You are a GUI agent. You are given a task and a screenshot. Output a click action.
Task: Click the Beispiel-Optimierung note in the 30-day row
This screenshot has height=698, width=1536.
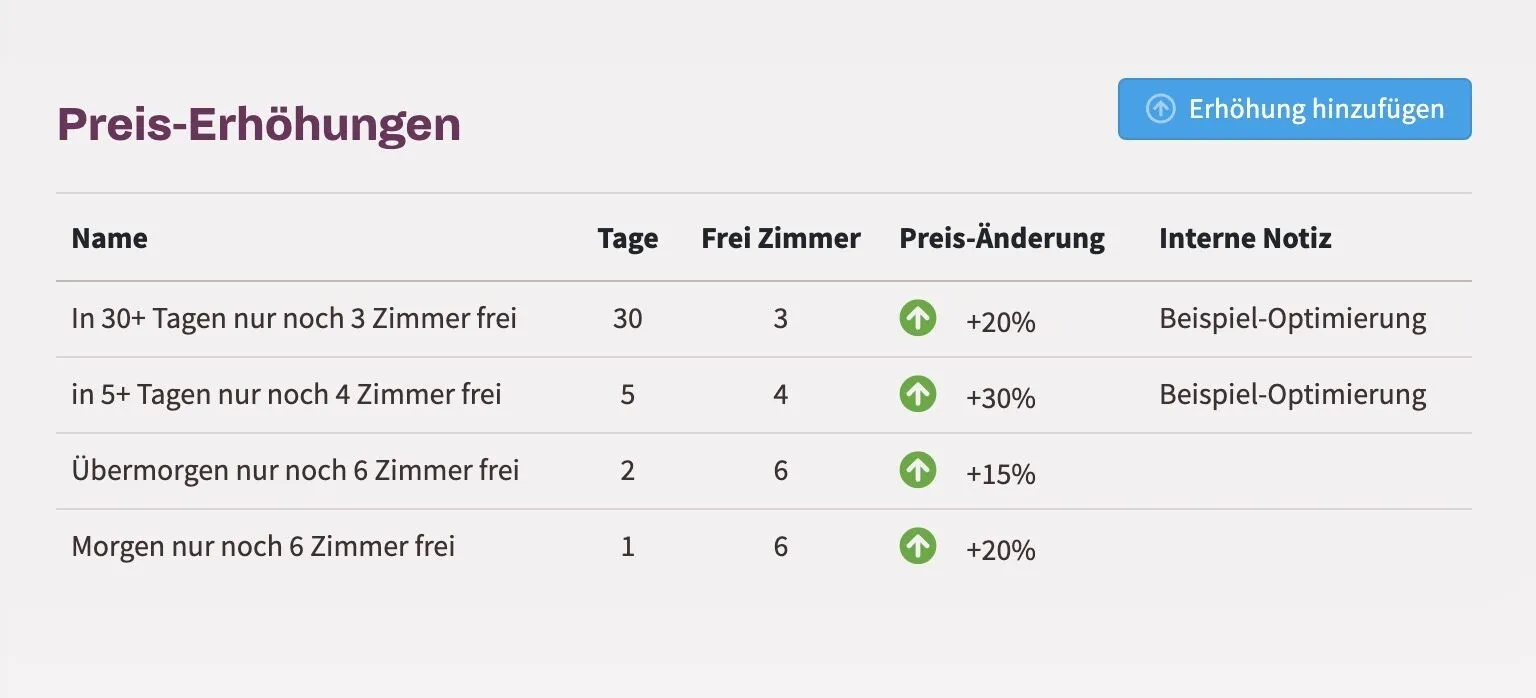click(1293, 319)
